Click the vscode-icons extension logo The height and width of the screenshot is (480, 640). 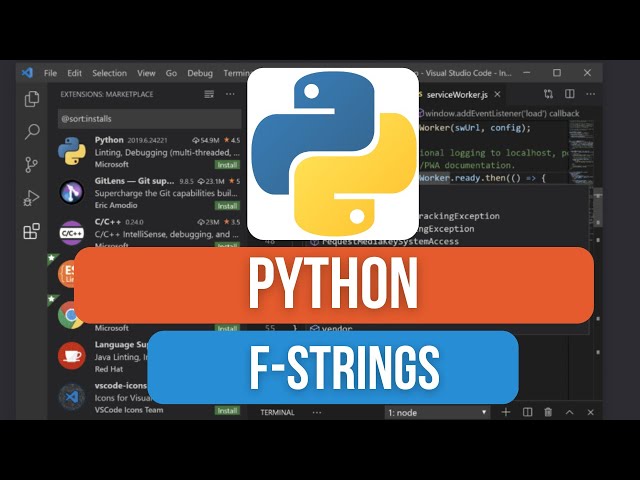coord(72,397)
